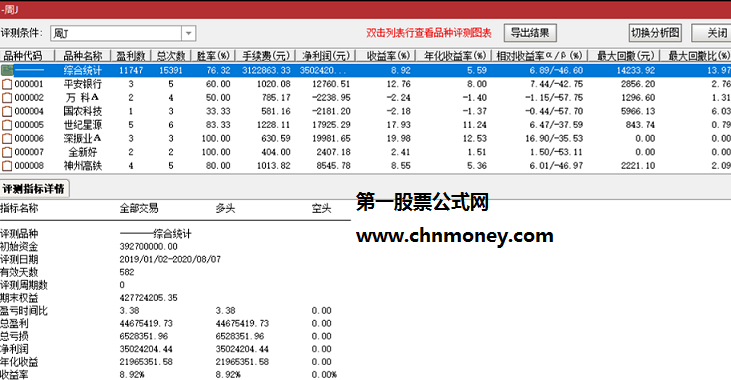
Task: Sort by 相对收益率α/β(%) column header
Action: tap(539, 56)
